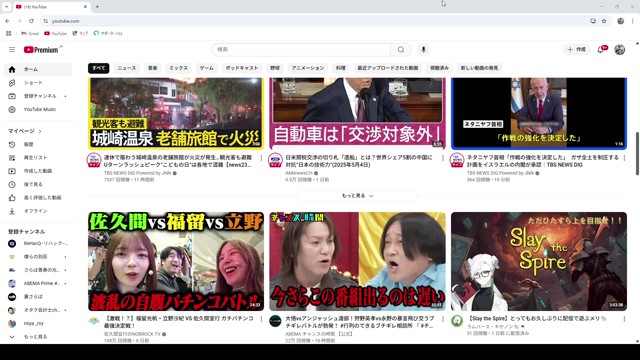The height and width of the screenshot is (360, 640).
Task: Open the account avatar menu
Action: [x=620, y=49]
